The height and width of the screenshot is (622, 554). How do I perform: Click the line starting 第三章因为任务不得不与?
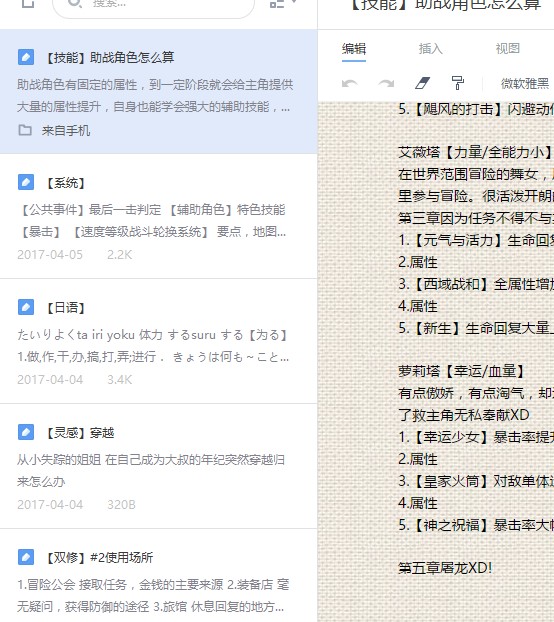pyautogui.click(x=476, y=218)
